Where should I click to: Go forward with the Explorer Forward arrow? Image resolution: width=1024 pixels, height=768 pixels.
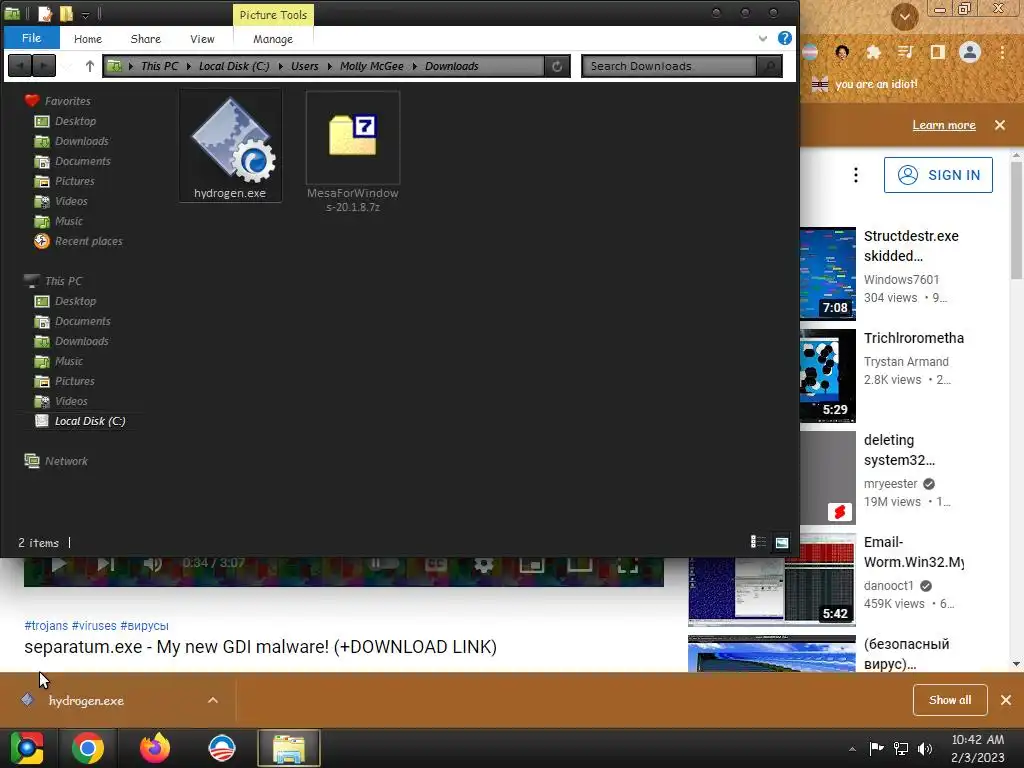pos(44,66)
